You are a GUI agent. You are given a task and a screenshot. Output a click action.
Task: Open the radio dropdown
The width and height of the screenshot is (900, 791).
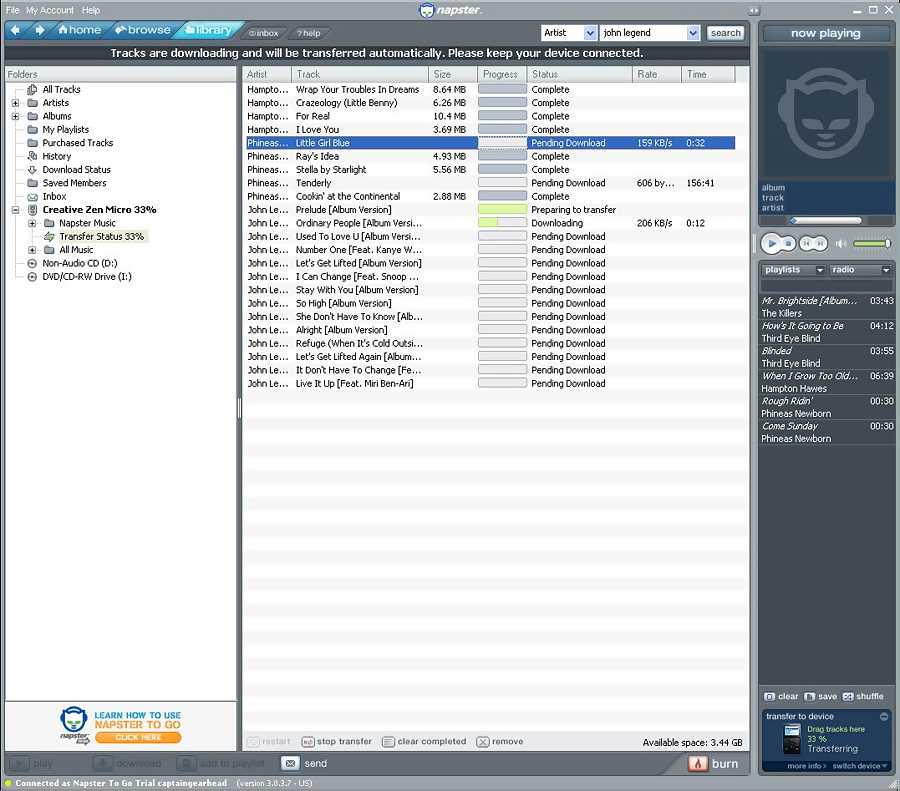tap(860, 270)
